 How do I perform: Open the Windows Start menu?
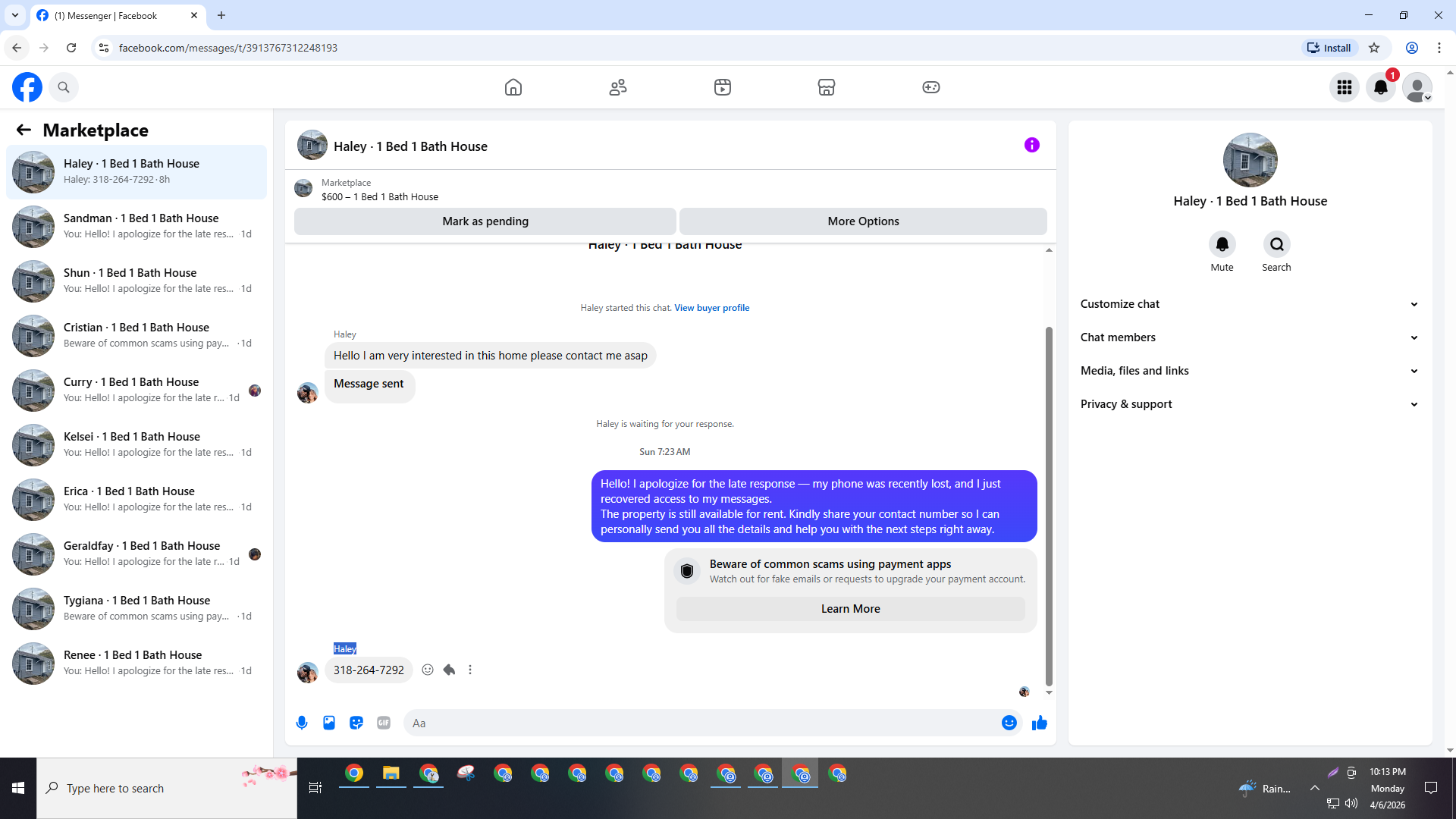coord(18,789)
